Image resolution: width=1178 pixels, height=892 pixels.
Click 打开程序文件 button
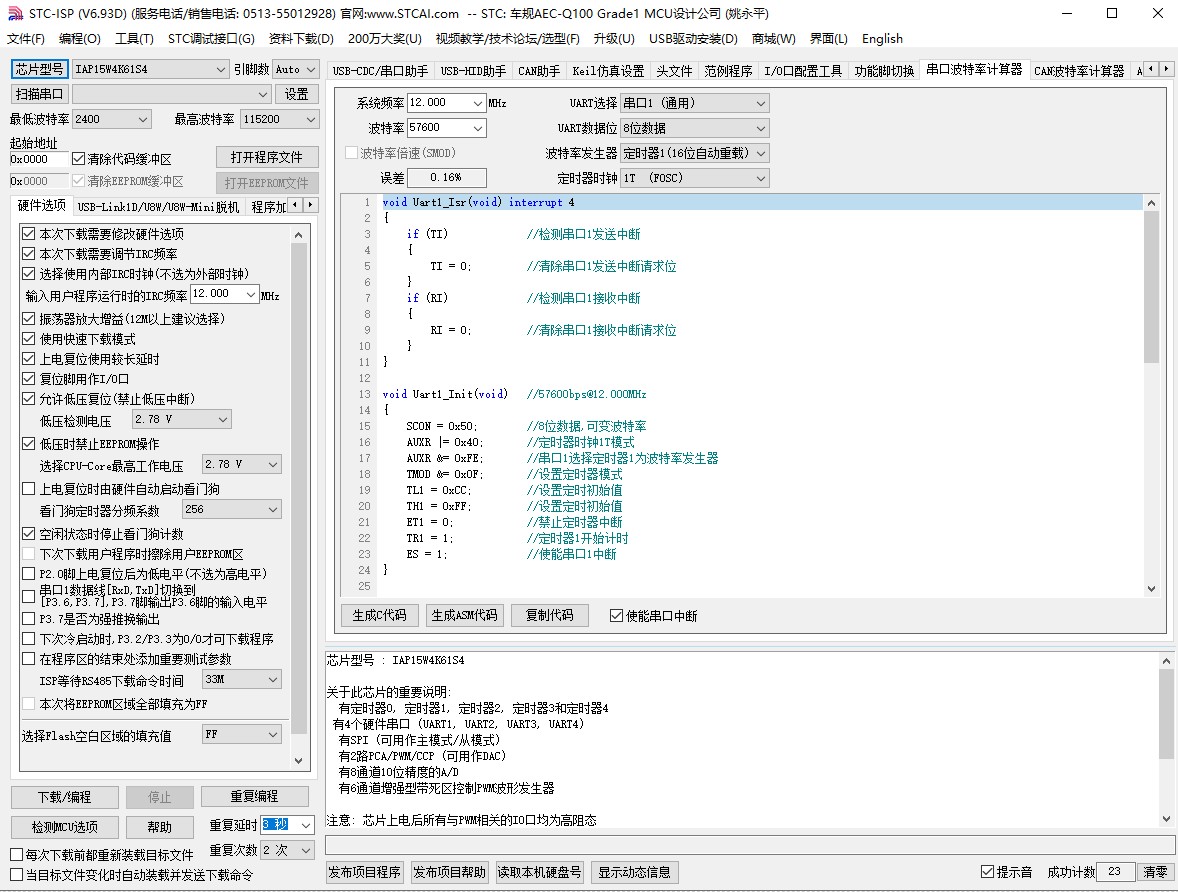(267, 157)
